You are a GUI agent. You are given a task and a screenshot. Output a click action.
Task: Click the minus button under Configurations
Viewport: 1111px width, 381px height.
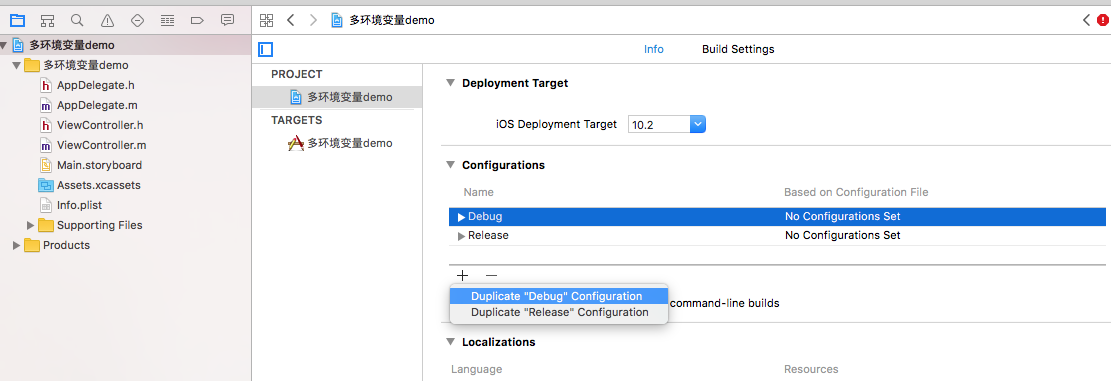[491, 275]
